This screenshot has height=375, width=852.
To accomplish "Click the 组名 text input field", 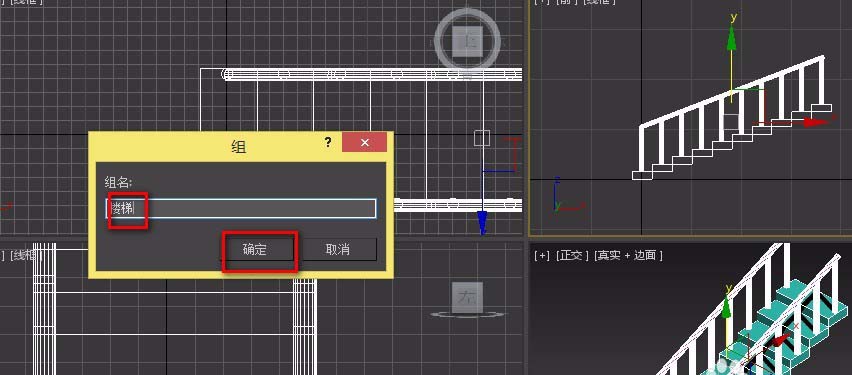I will pos(240,208).
